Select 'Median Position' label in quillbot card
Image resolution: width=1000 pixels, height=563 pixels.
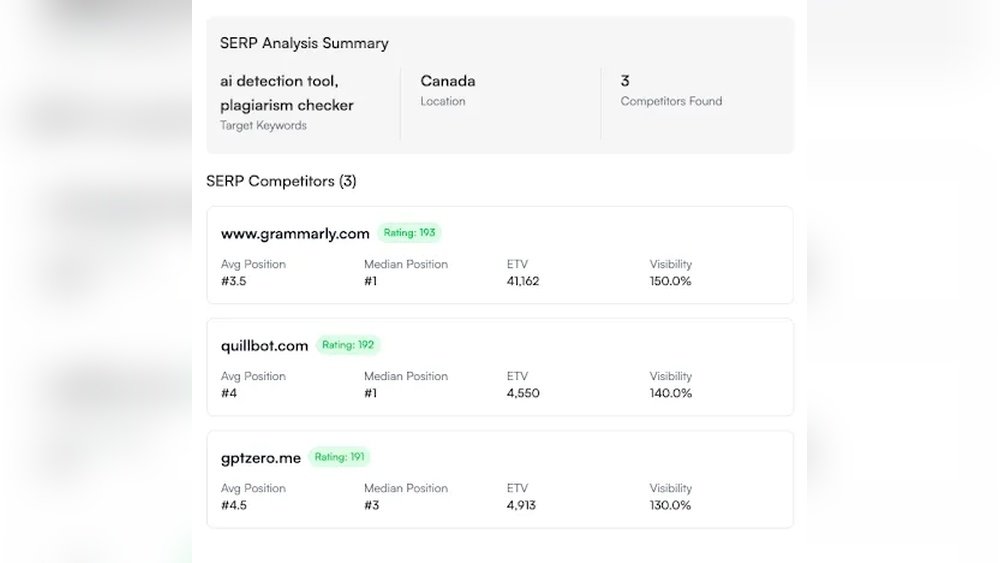coord(406,377)
